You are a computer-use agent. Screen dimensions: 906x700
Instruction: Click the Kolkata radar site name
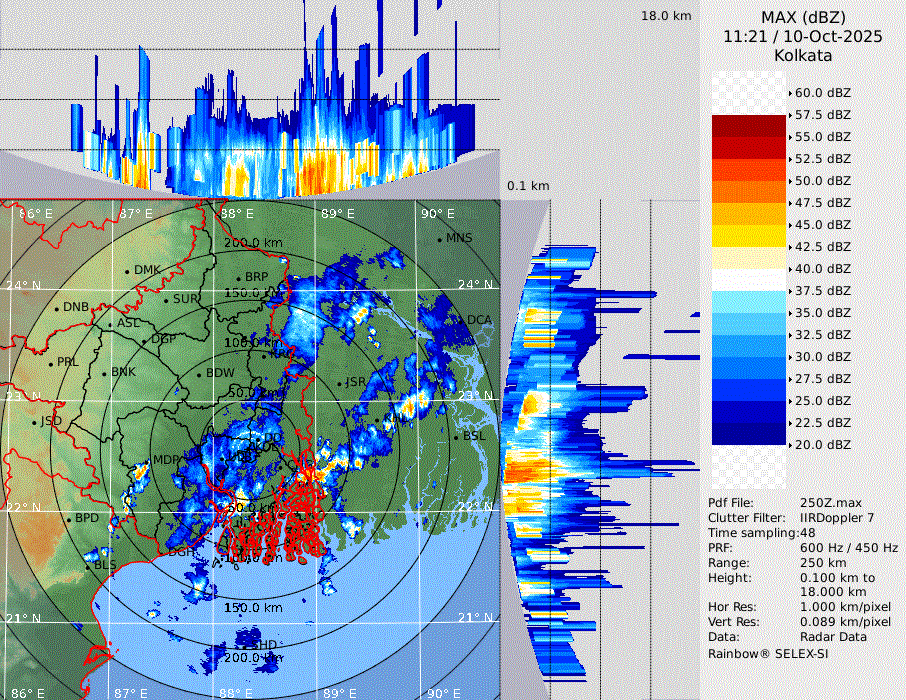pyautogui.click(x=802, y=55)
